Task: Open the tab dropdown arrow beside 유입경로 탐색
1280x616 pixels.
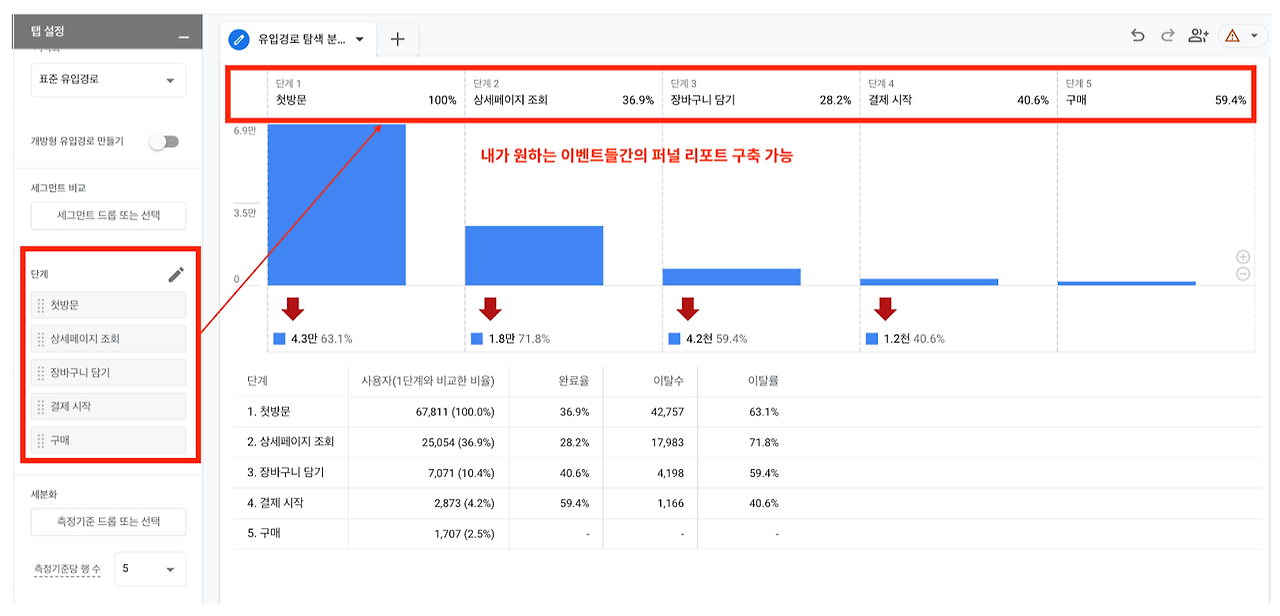Action: (359, 39)
